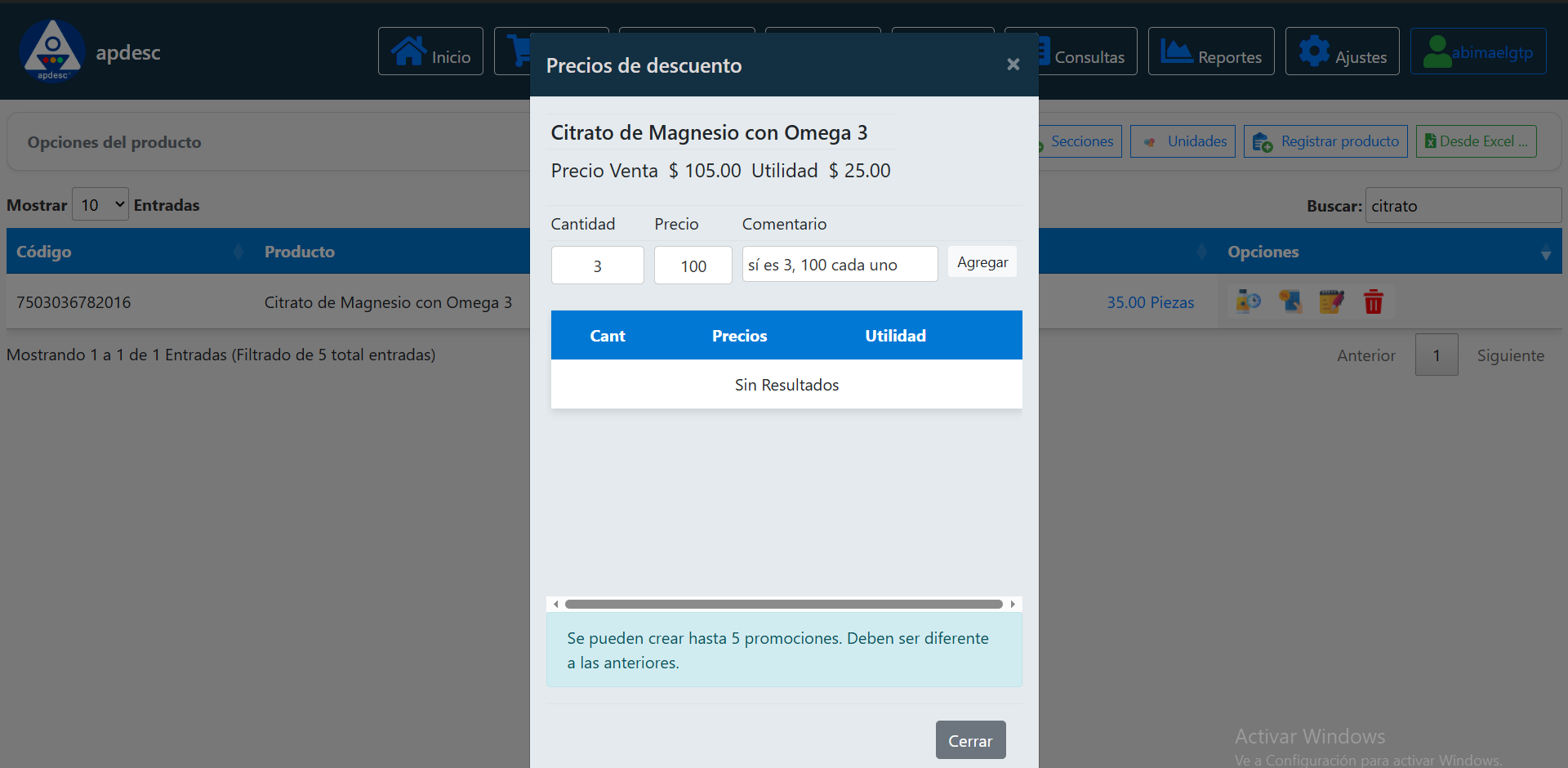Click the discount prices percent icon in Opciones
This screenshot has height=768, width=1568.
[x=1290, y=301]
